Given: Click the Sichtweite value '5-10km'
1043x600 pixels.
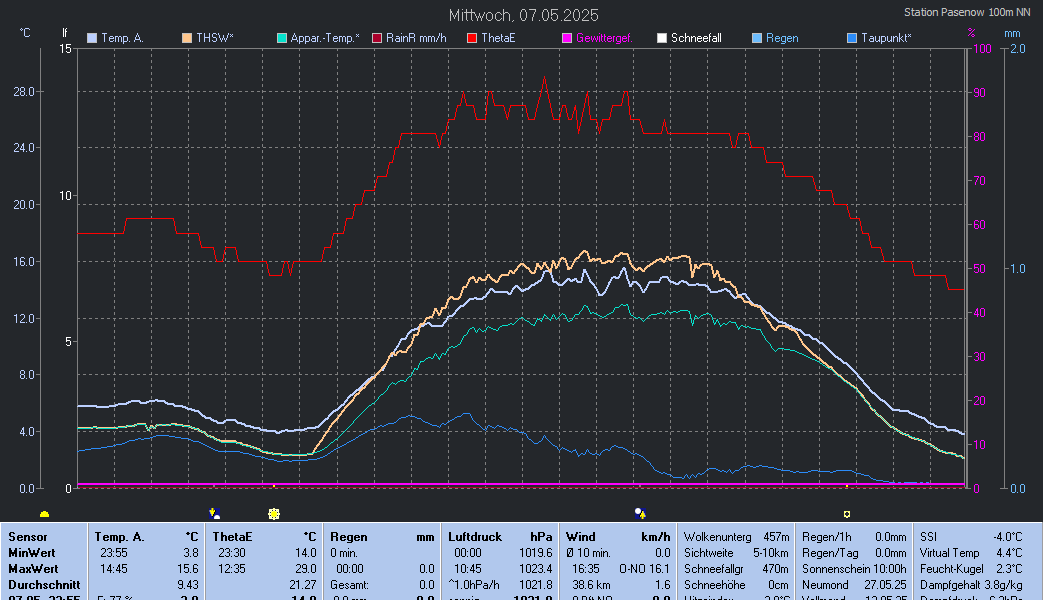Looking at the screenshot, I should tap(771, 553).
